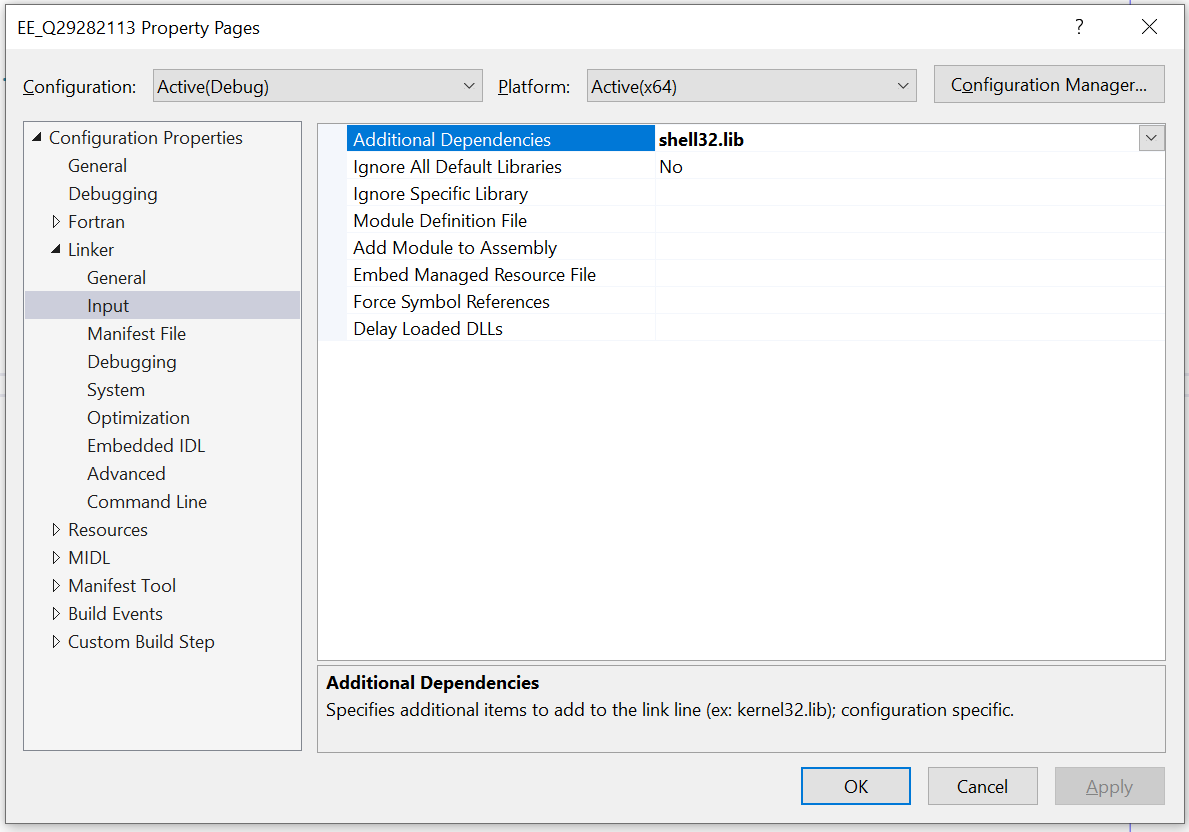Open the Embedded IDL page
Viewport: 1189px width, 832px height.
click(146, 446)
